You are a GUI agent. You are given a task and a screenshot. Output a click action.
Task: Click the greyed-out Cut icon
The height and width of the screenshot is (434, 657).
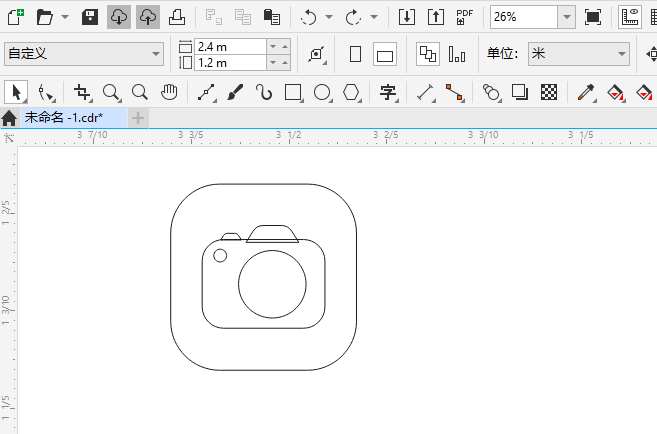coord(214,17)
